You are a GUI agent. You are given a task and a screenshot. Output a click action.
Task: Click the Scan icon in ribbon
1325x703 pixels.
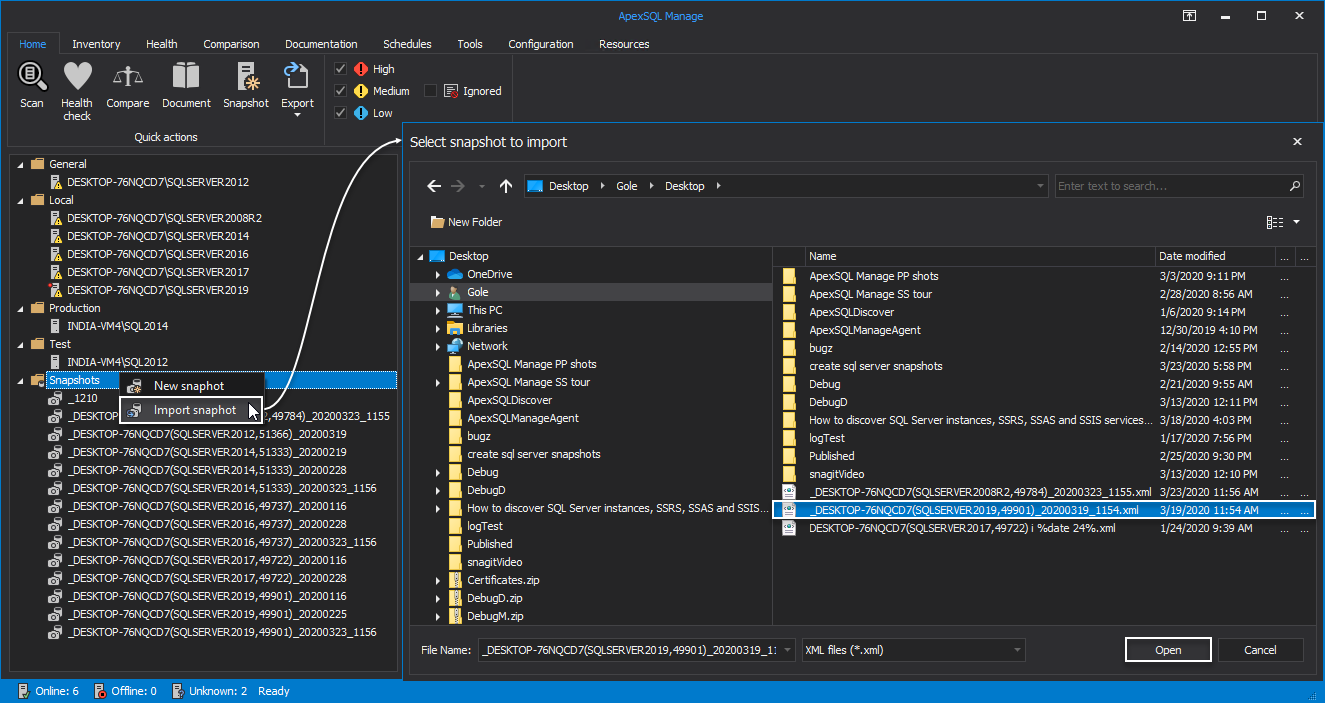tap(32, 85)
